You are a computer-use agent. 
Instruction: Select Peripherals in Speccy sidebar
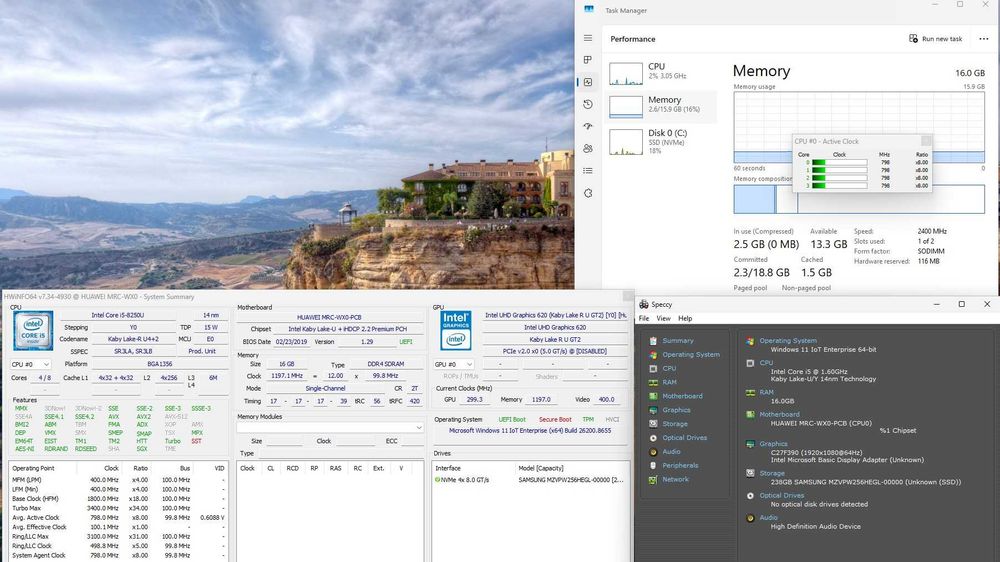click(x=680, y=466)
